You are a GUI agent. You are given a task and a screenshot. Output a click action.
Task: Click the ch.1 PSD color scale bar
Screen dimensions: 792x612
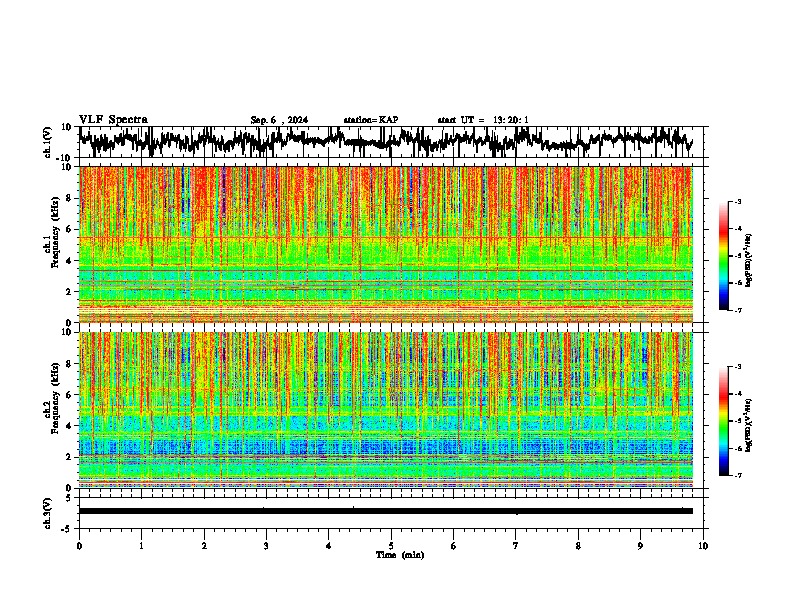point(724,256)
